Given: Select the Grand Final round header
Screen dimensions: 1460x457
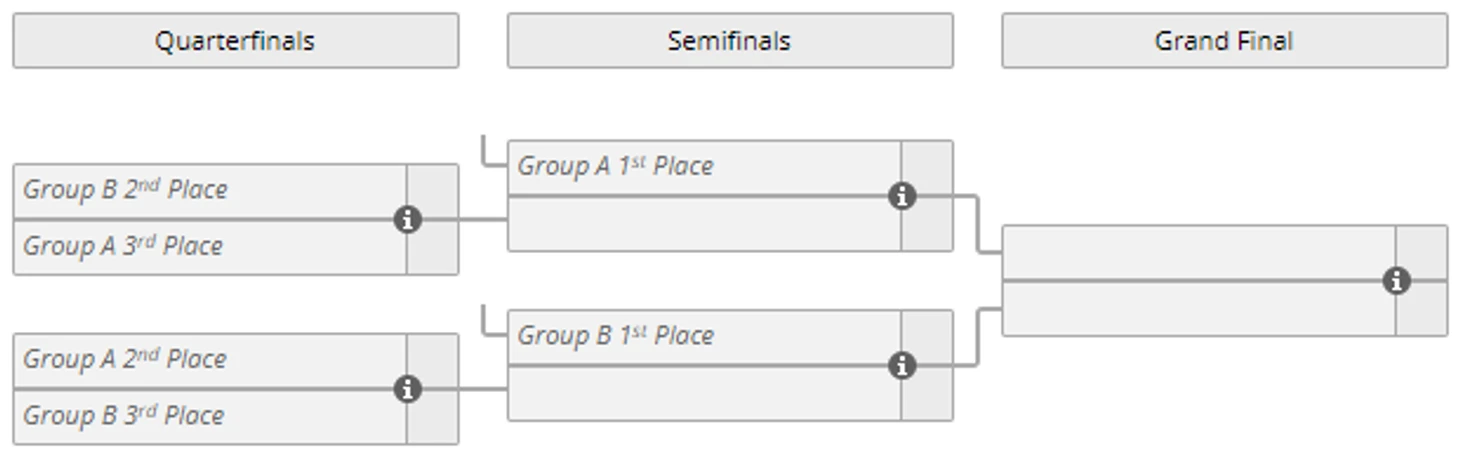Looking at the screenshot, I should [x=1224, y=41].
